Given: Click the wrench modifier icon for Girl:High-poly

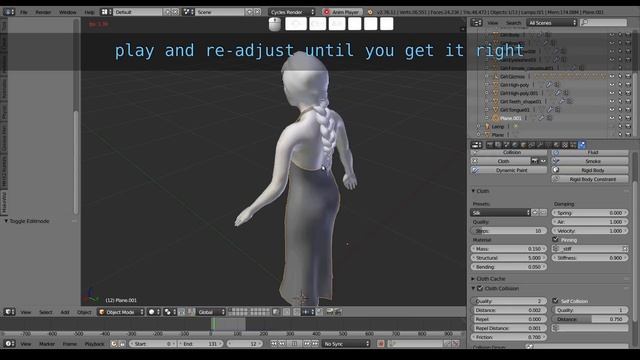Looking at the screenshot, I should (549, 85).
